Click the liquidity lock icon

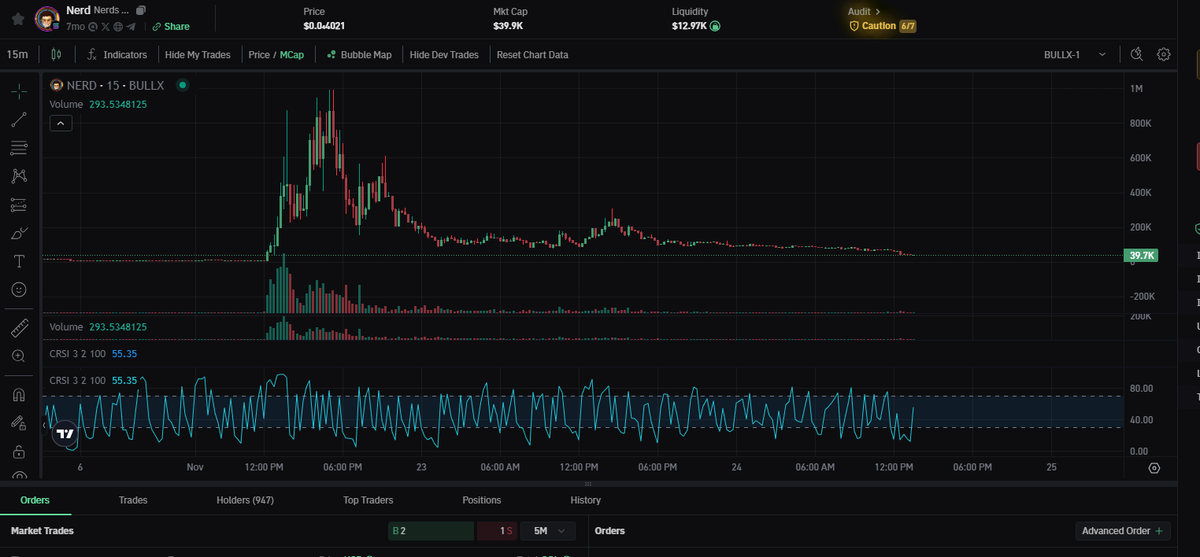click(715, 26)
